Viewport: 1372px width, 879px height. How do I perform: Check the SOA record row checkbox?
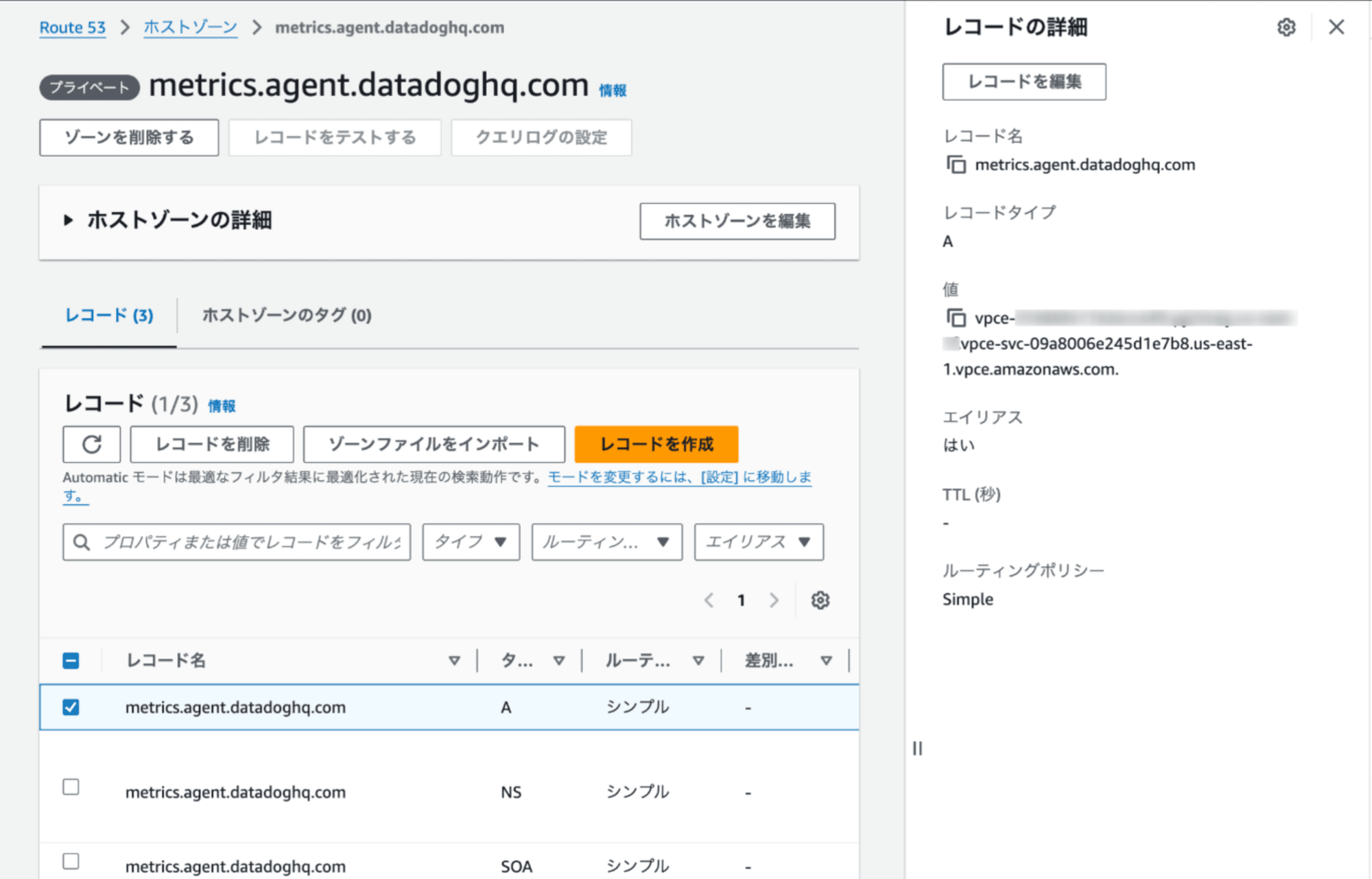coord(71,861)
